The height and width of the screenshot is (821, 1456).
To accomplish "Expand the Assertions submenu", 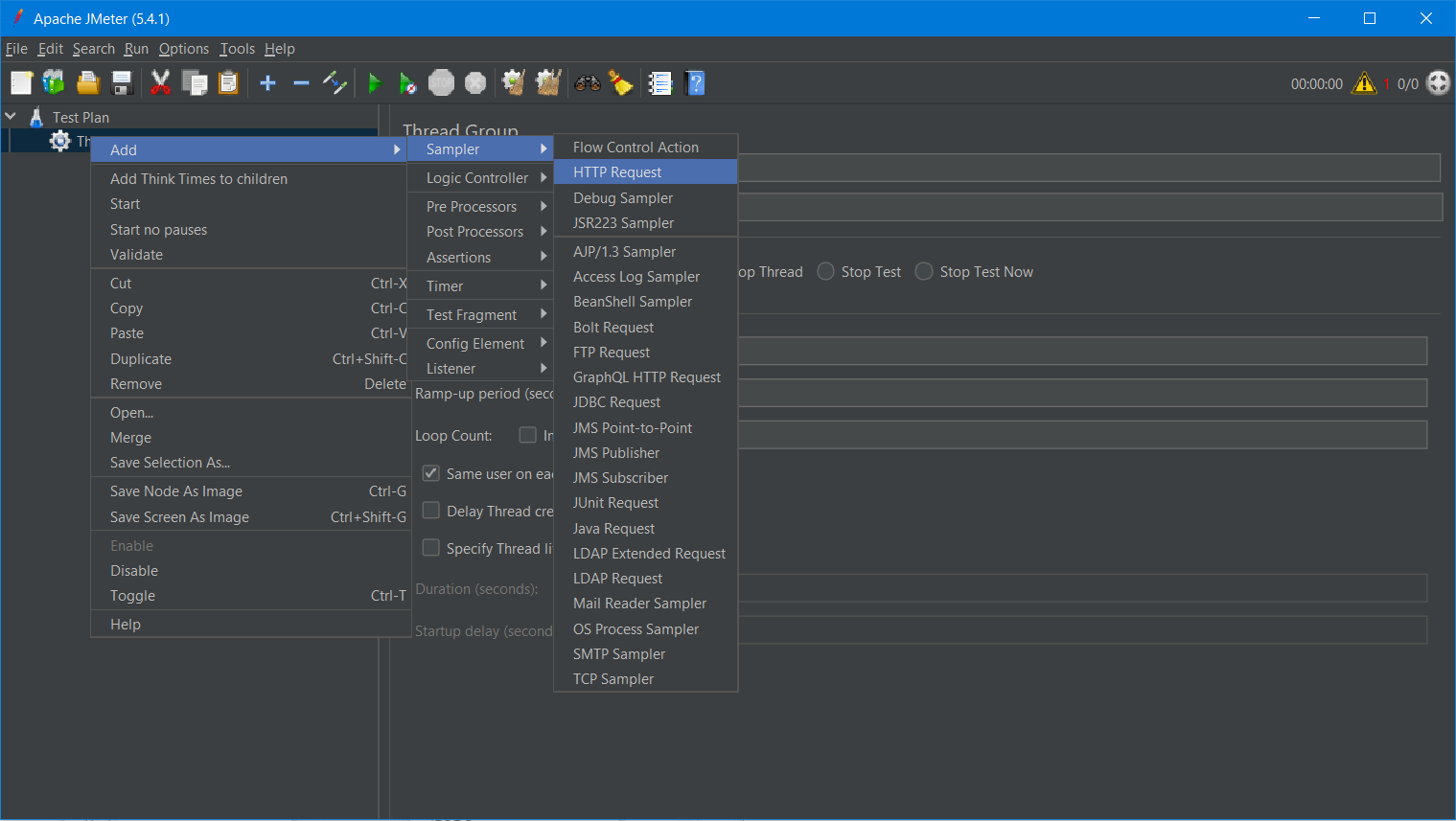I will pos(481,258).
